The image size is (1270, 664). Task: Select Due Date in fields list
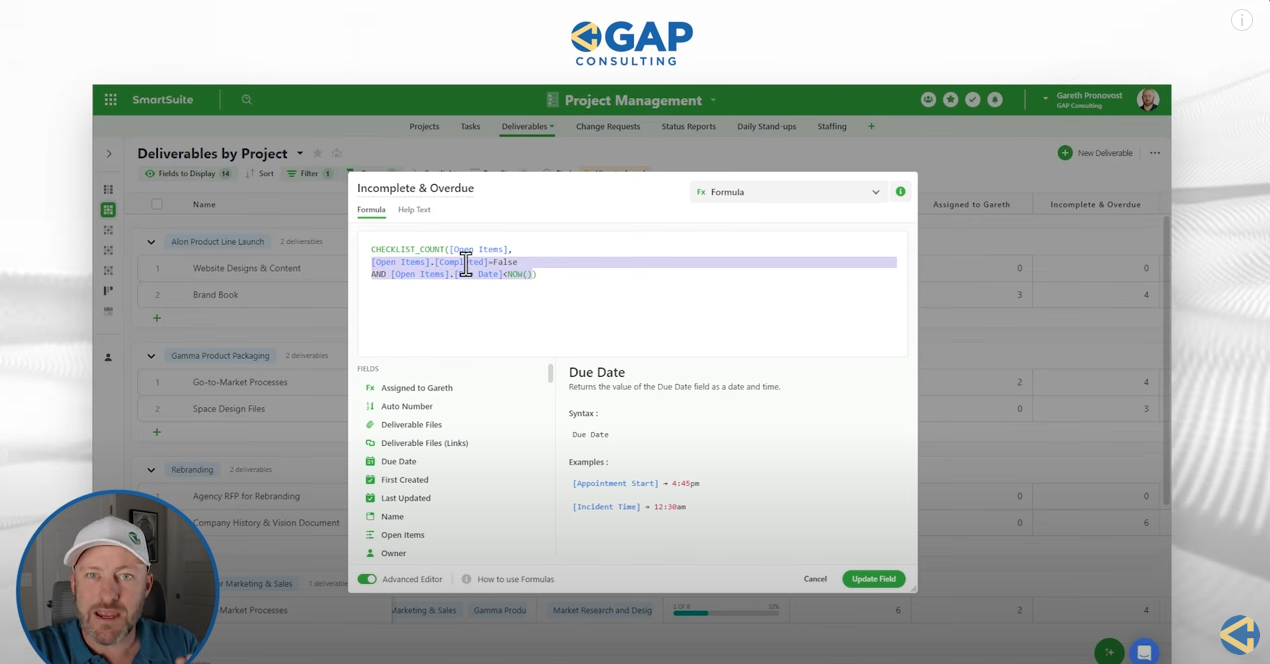click(398, 462)
